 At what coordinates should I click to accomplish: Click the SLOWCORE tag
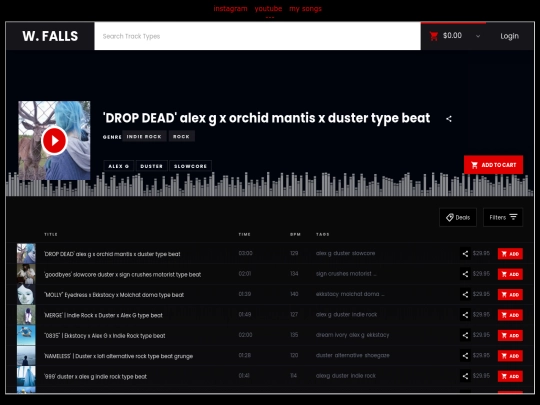point(190,166)
